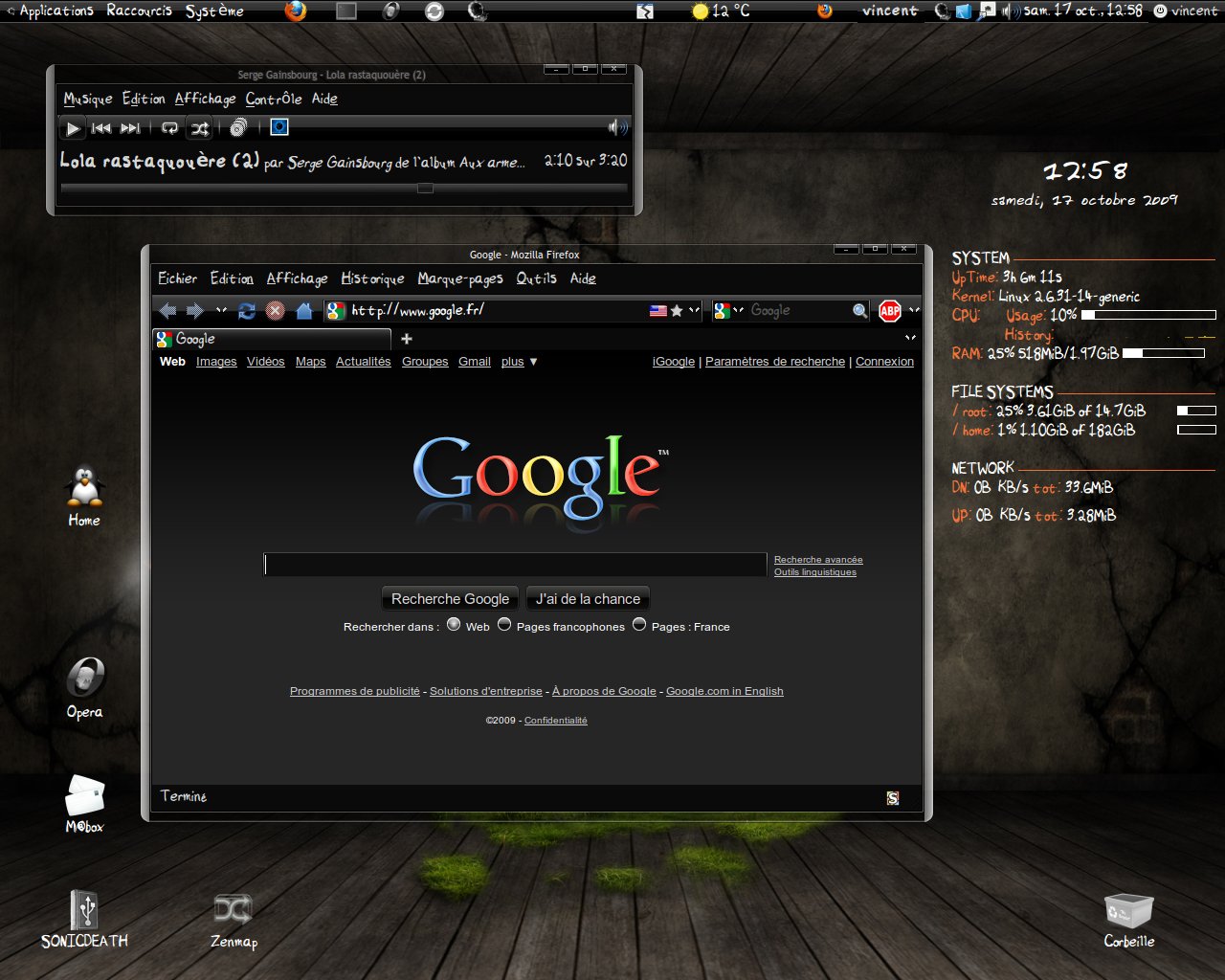This screenshot has height=980, width=1225.
Task: Select the Web radio button
Action: click(454, 625)
